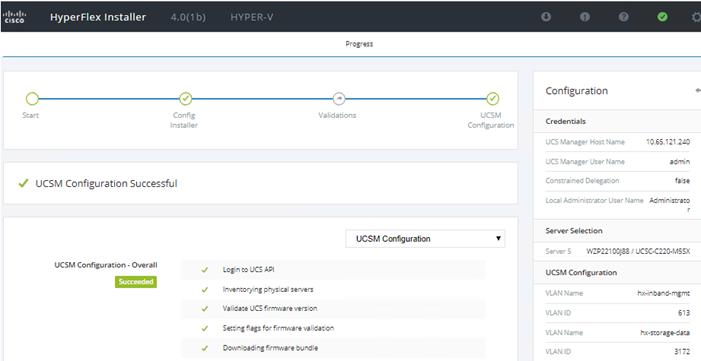Screen dimensions: 701x361
Task: Click the Progress tab label
Action: point(359,44)
